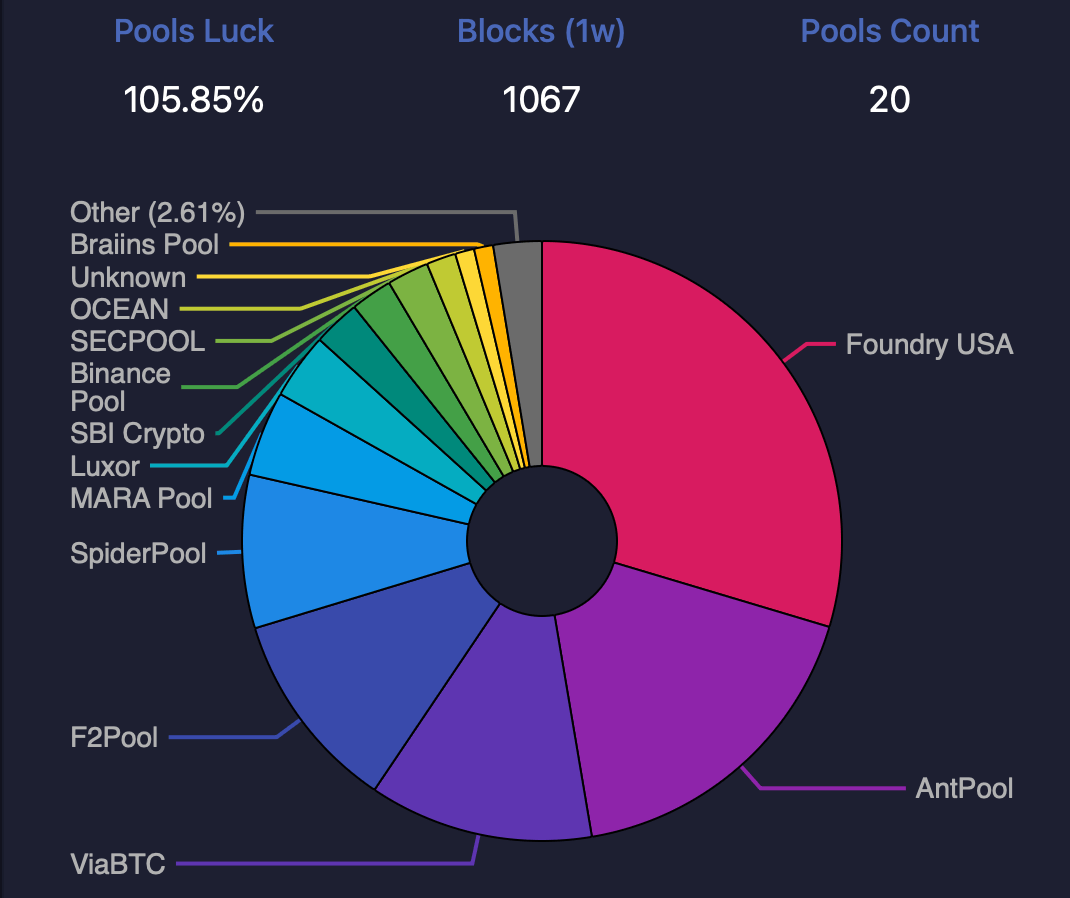The width and height of the screenshot is (1070, 898).
Task: Click the F2Pool label
Action: tap(114, 737)
